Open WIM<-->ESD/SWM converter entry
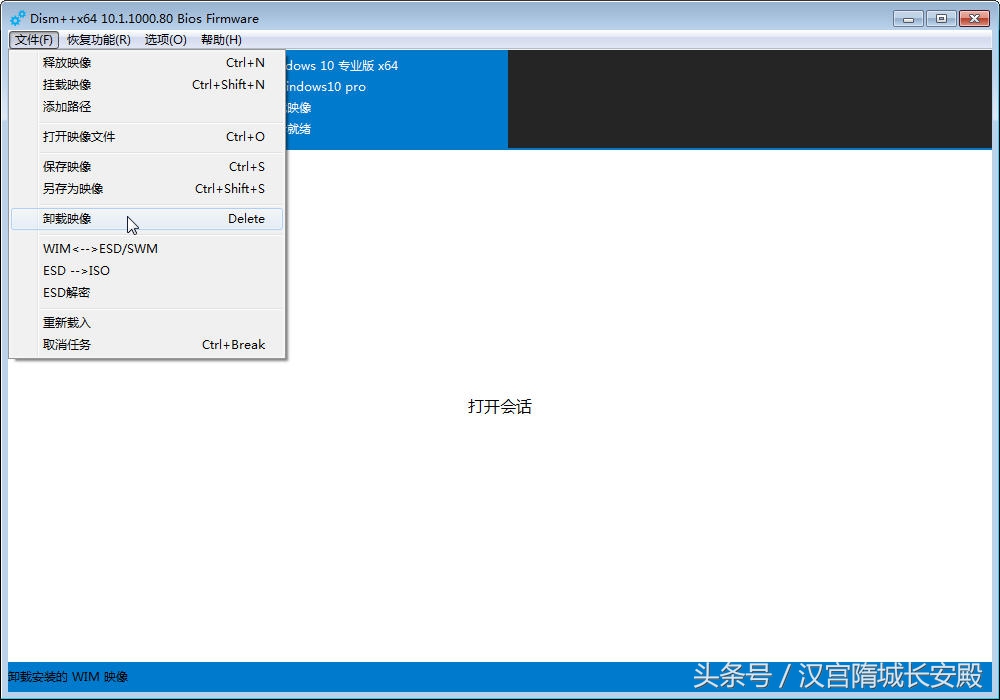The height and width of the screenshot is (700, 1000). pyautogui.click(x=147, y=249)
